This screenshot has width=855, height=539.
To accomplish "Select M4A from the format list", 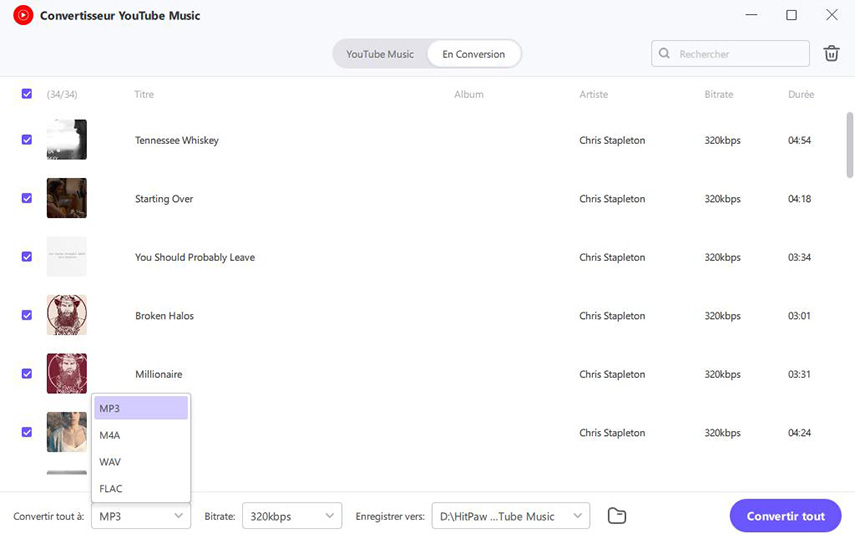I will point(140,435).
